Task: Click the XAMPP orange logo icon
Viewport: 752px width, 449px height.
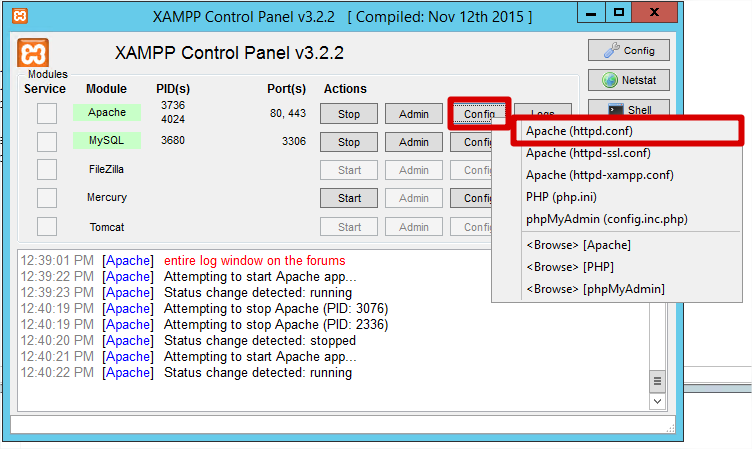Action: (x=33, y=53)
